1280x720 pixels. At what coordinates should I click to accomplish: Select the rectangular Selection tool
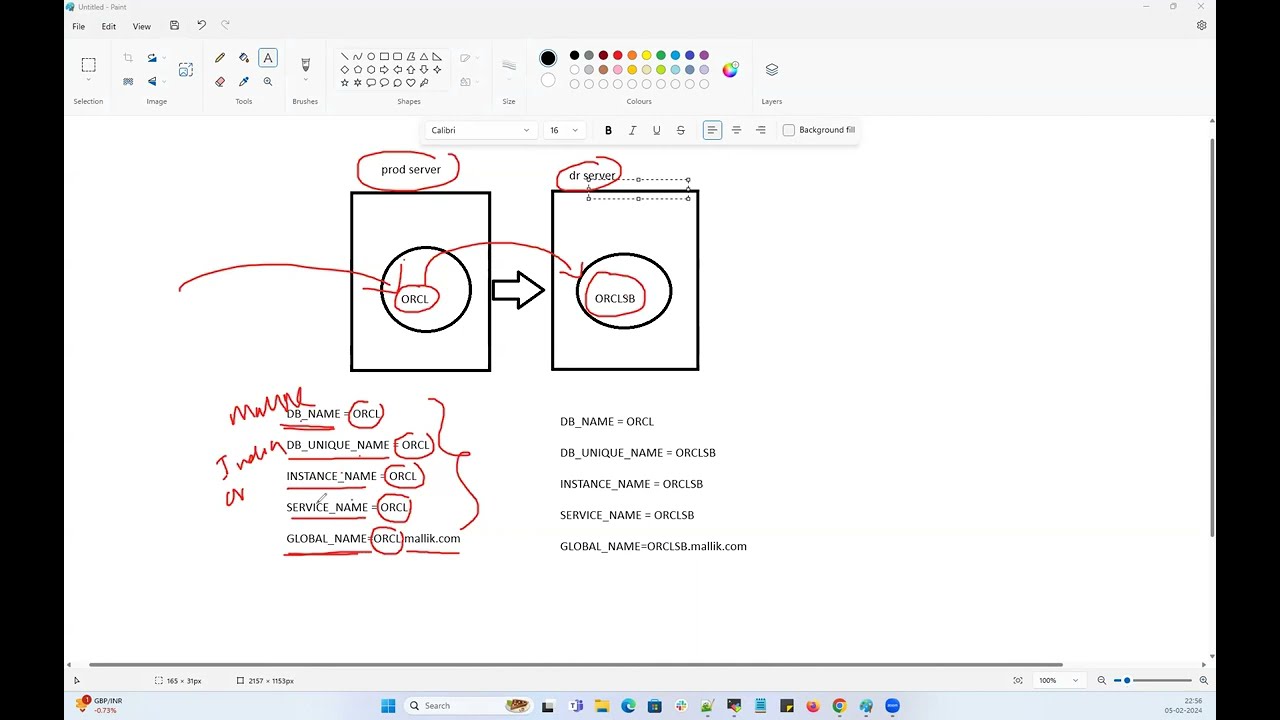tap(88, 65)
